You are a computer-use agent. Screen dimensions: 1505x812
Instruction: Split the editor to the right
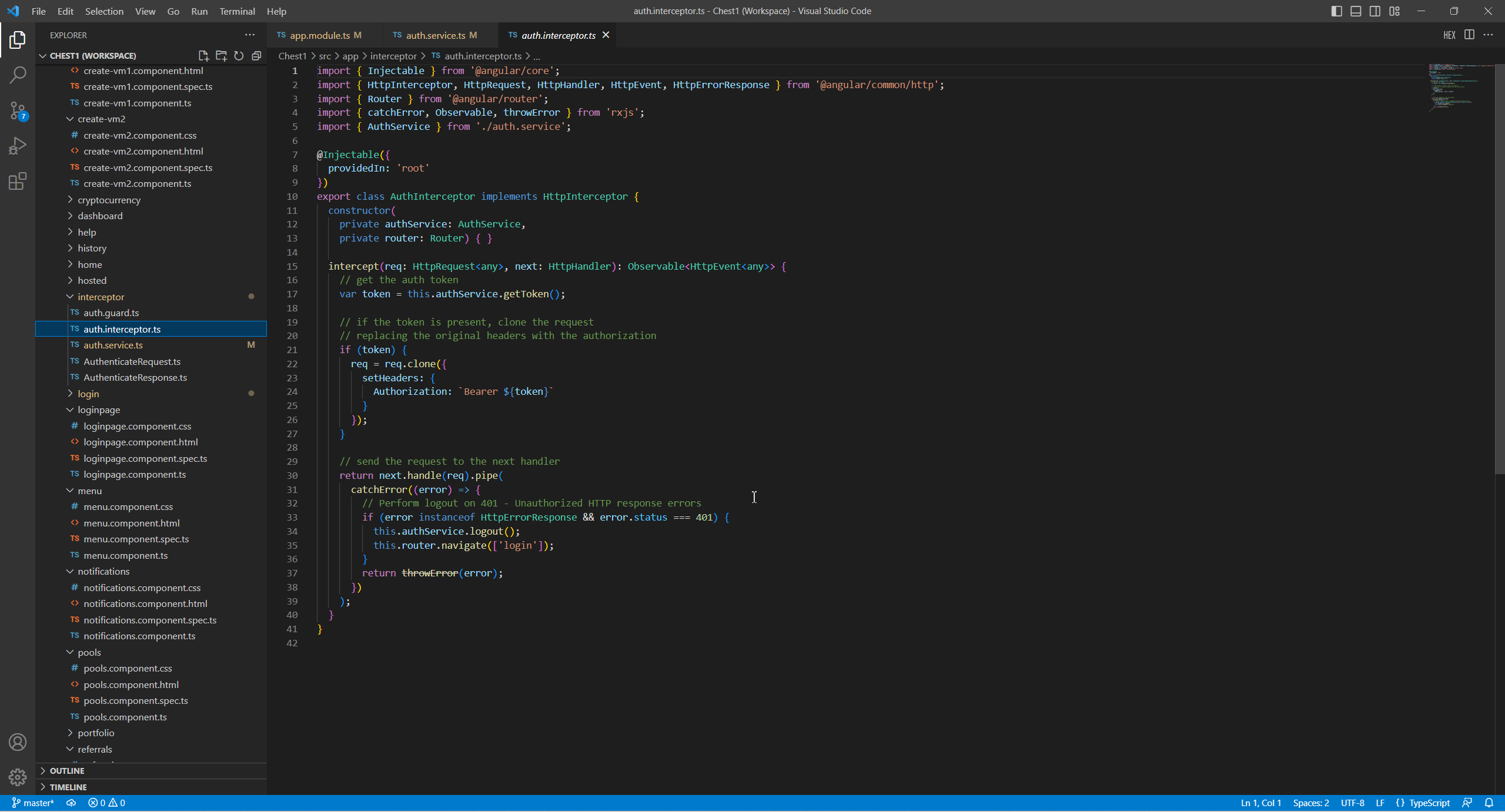pyautogui.click(x=1469, y=35)
